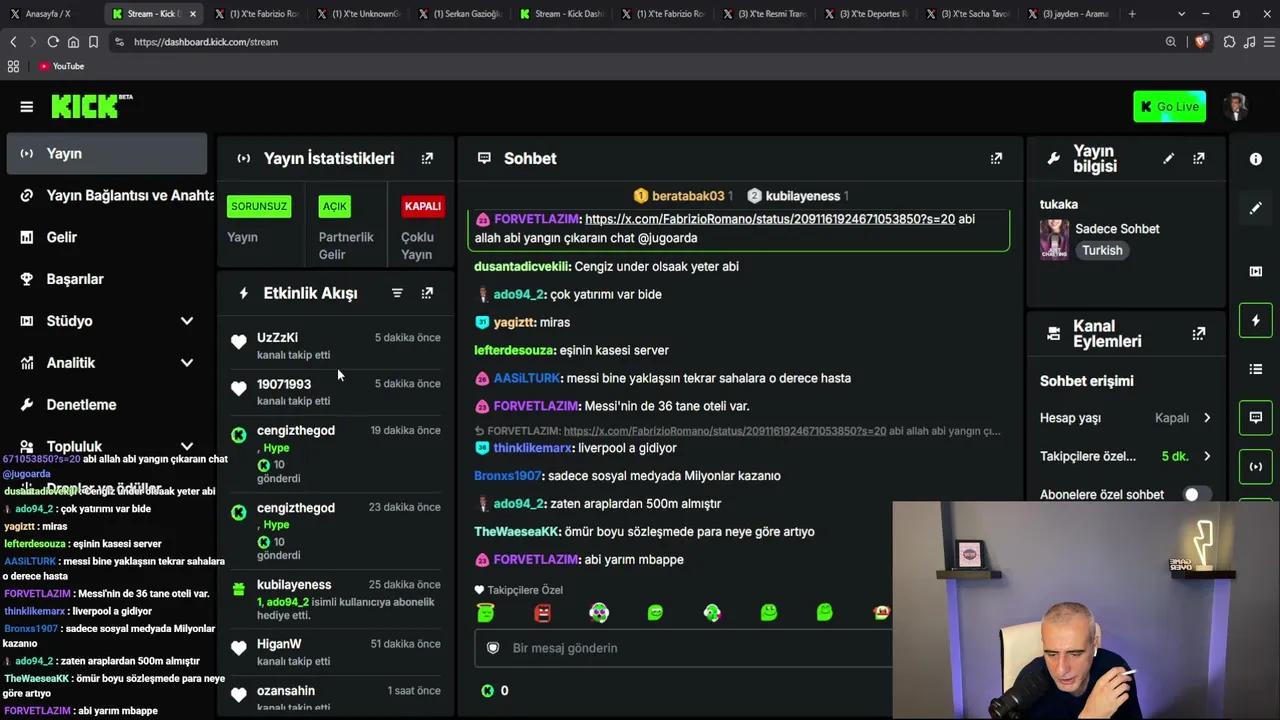Pop out the Sohbet chat panel

point(996,158)
